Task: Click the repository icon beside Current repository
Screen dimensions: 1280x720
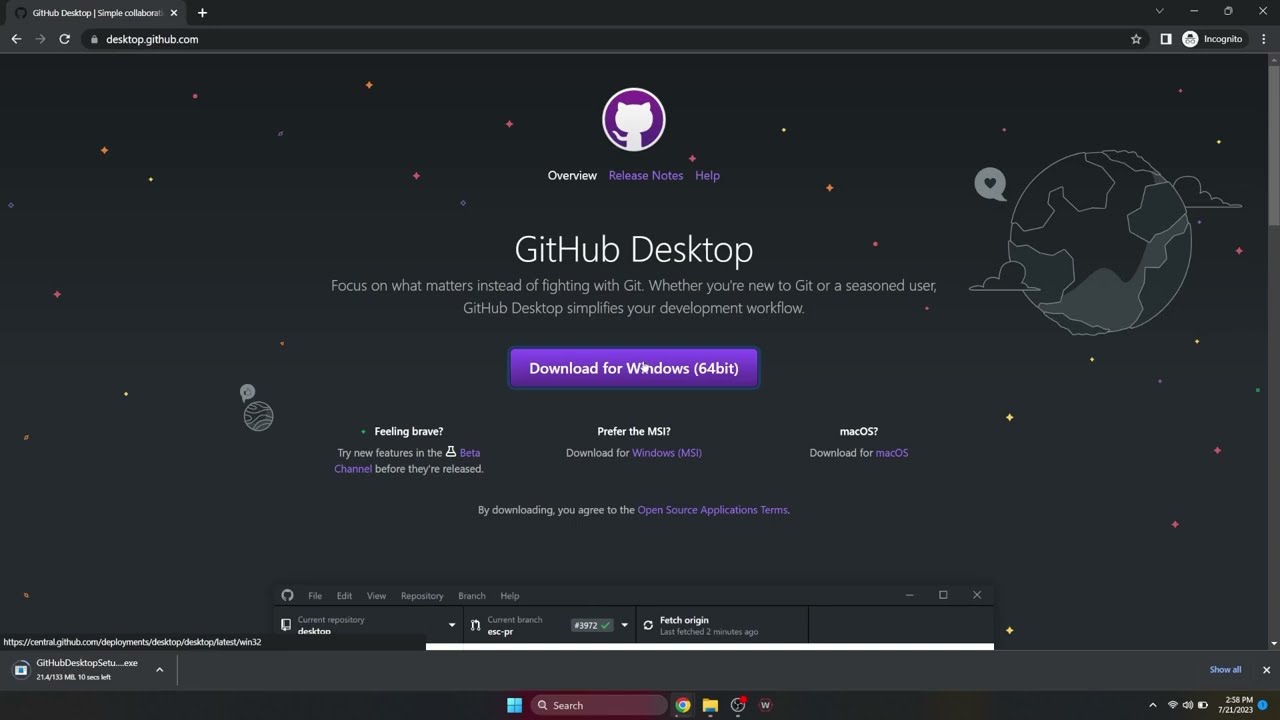Action: [286, 625]
